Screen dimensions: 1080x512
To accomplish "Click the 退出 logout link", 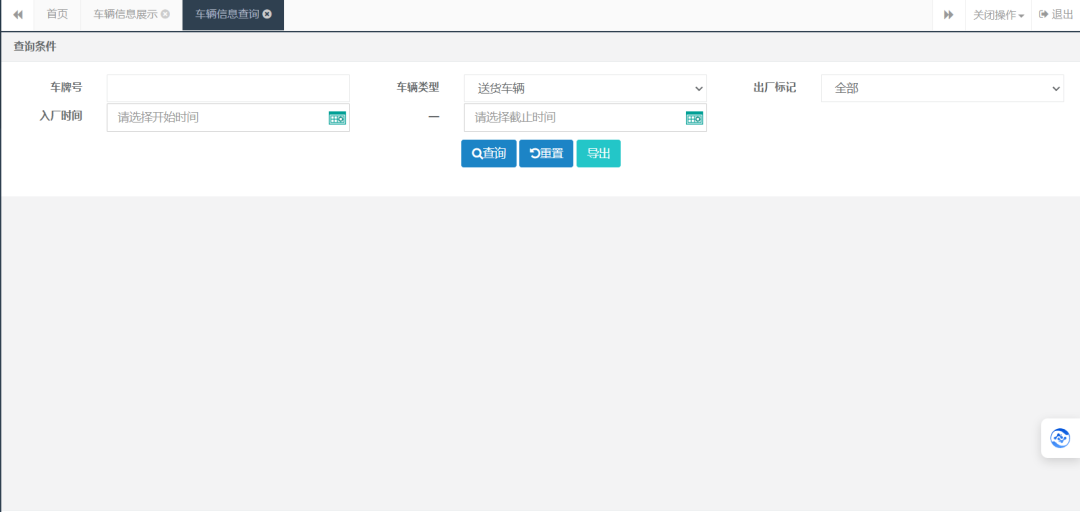I will pyautogui.click(x=1056, y=14).
